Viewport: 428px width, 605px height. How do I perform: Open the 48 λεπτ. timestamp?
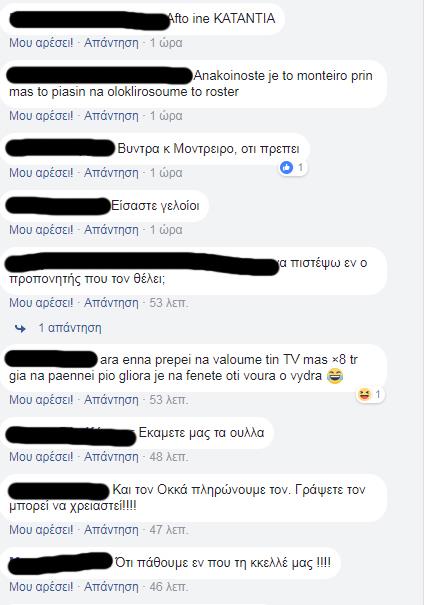[x=169, y=457]
